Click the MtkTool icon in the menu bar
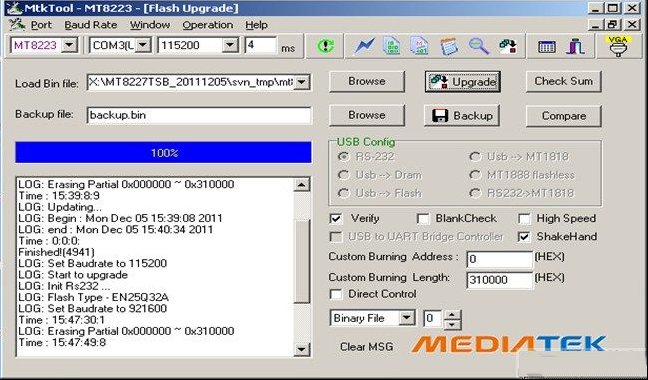Viewport: 648px width, 380px height. tap(17, 25)
